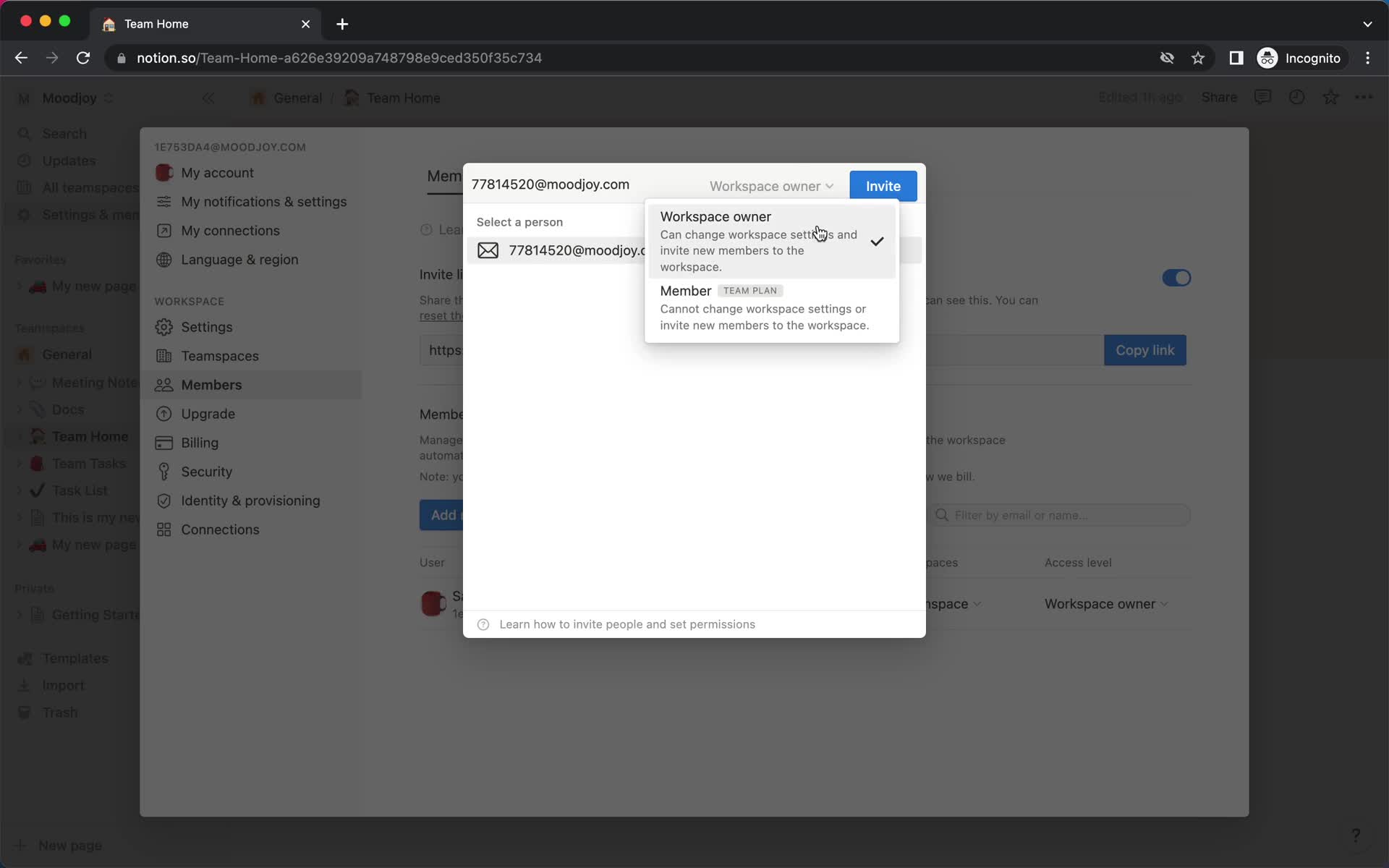Click the workspace Settings gear icon

[x=164, y=327]
